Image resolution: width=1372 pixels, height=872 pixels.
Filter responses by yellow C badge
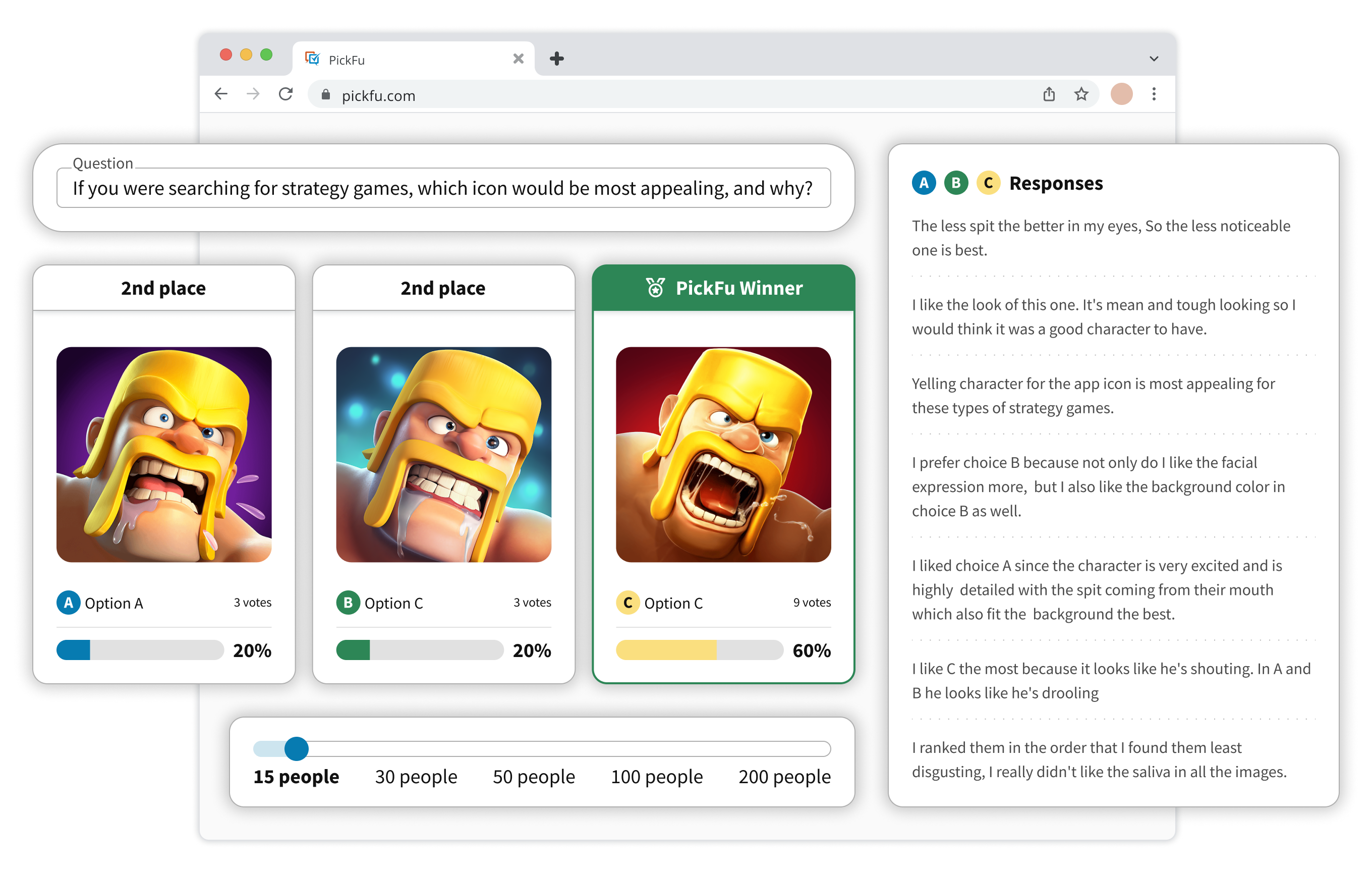(988, 183)
